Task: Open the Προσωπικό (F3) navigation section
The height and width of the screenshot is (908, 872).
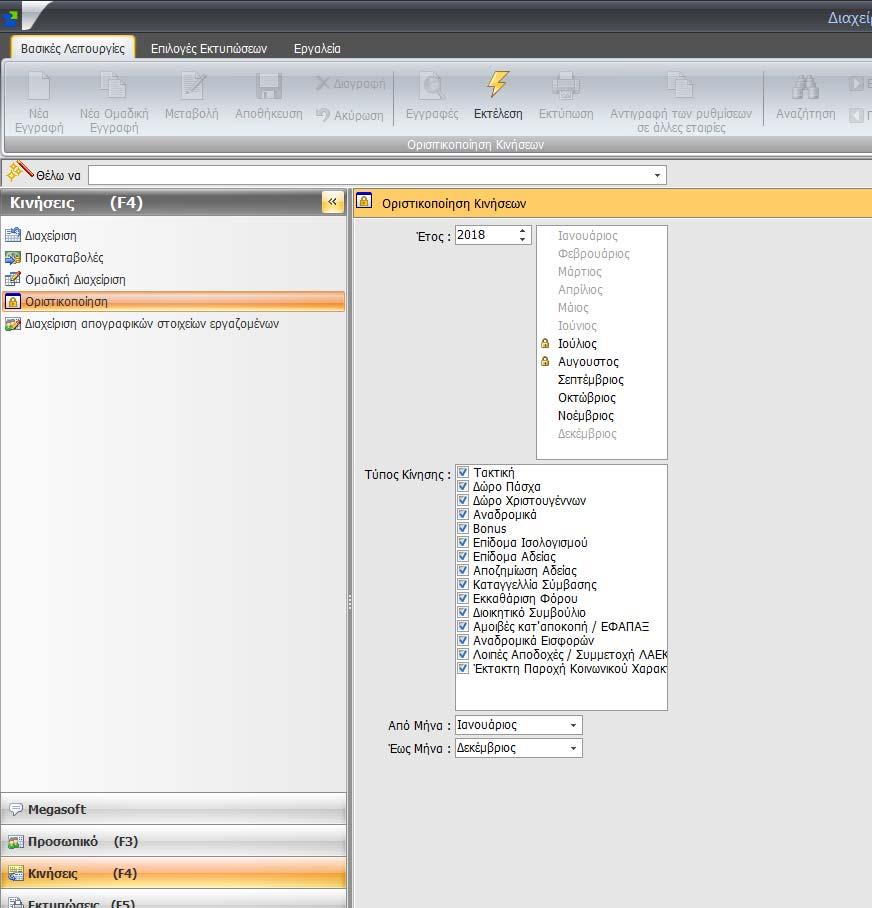Action: (174, 841)
